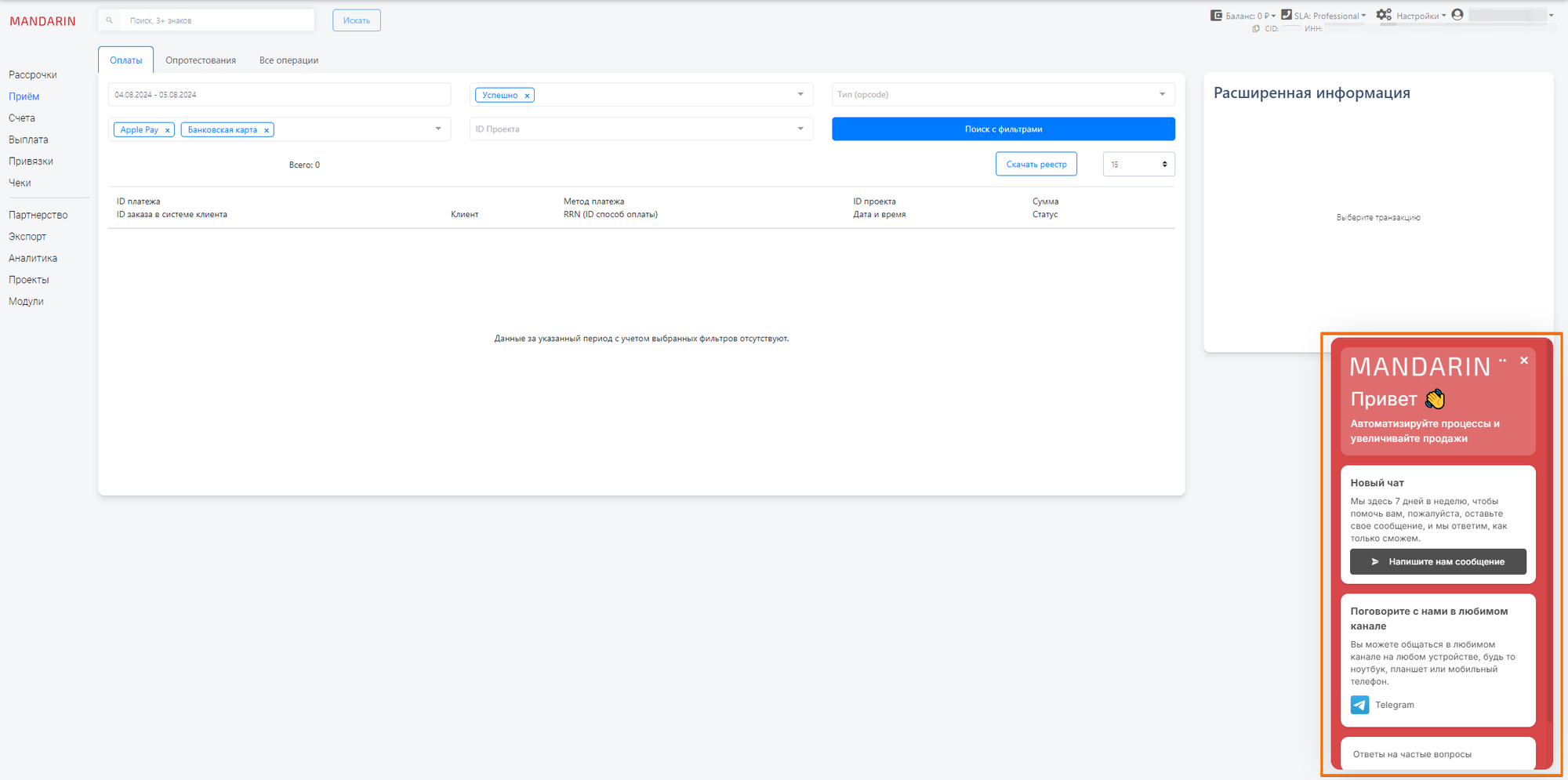Remove the Apple Pay filter tag
This screenshot has height=780, width=1568.
coord(167,130)
